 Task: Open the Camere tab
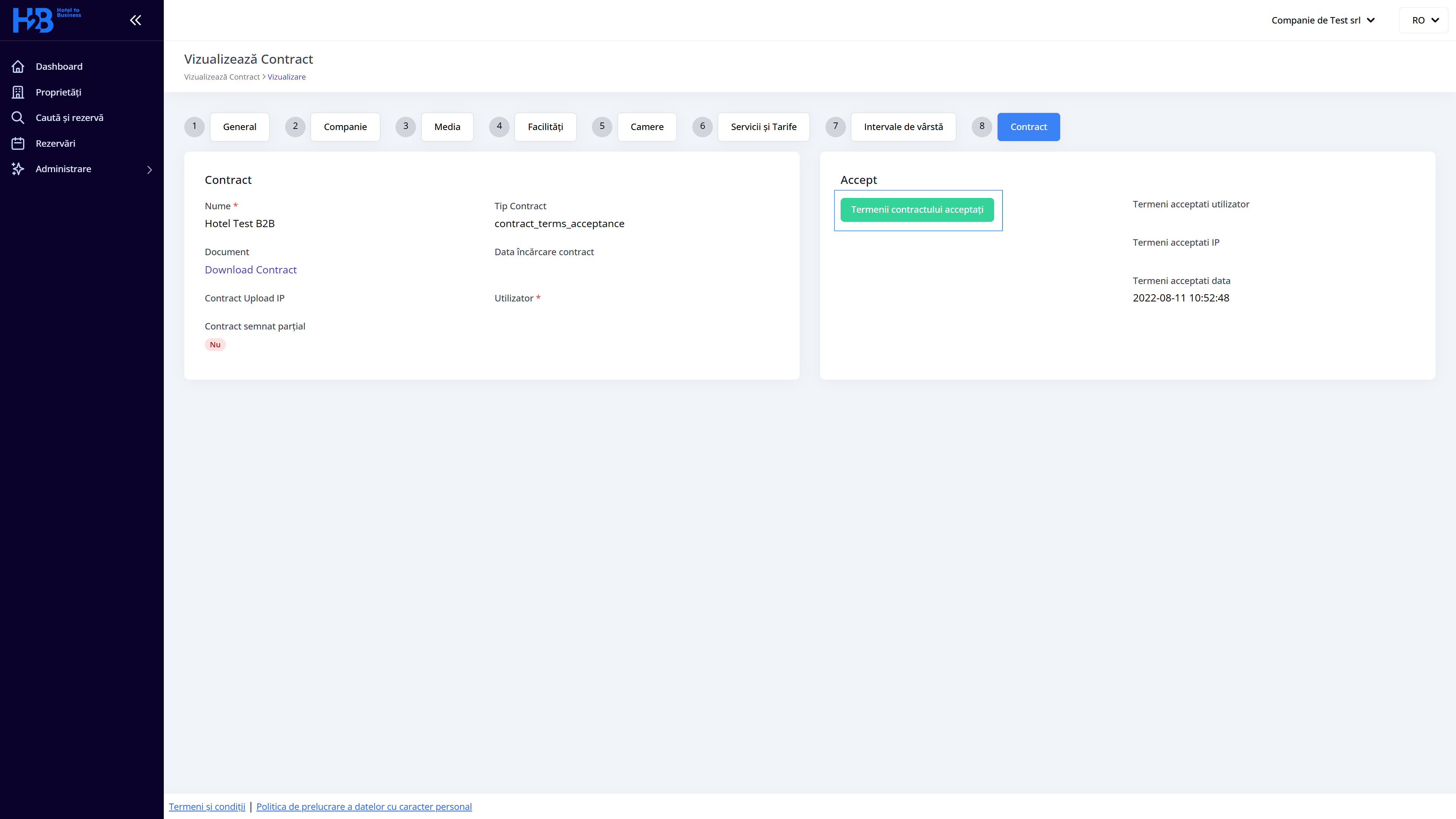coord(646,127)
